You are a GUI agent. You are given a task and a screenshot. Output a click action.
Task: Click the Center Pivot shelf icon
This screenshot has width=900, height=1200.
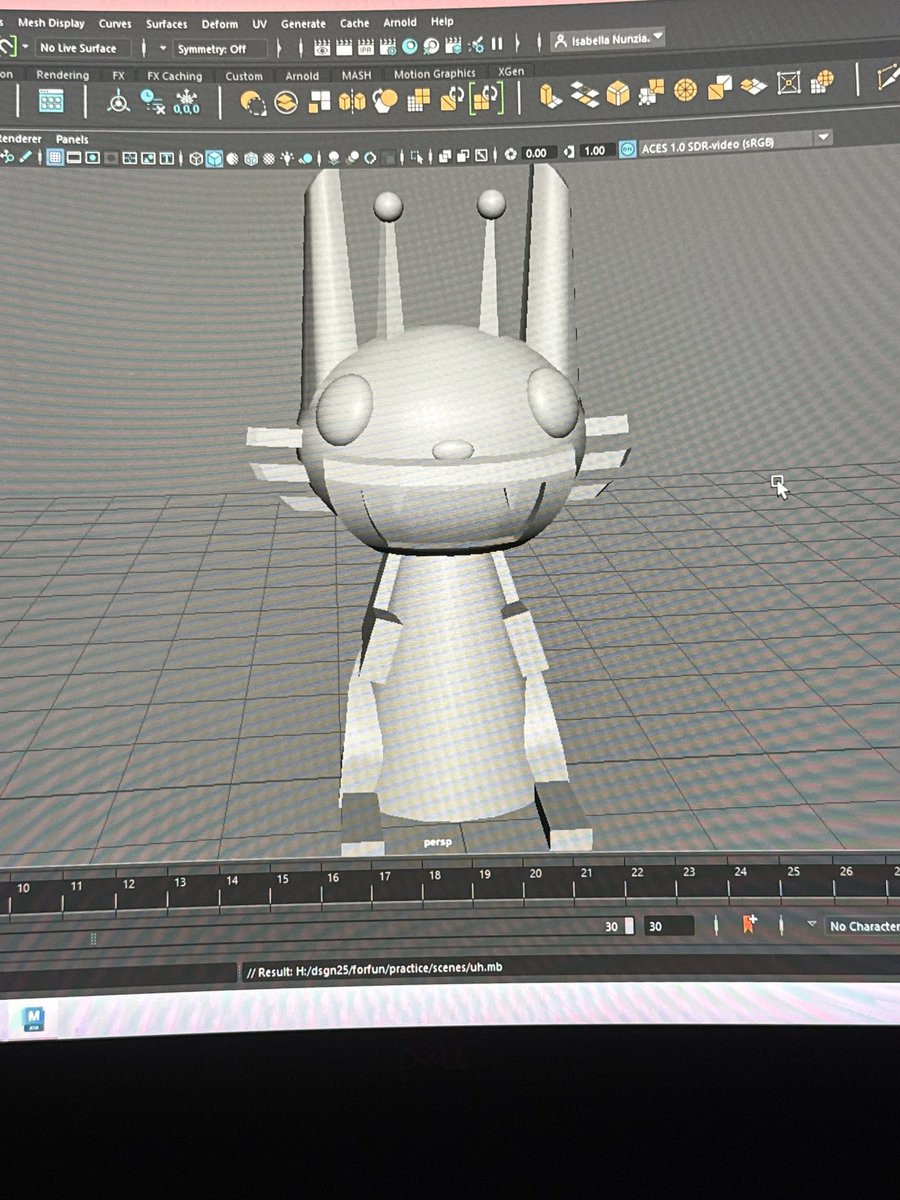[119, 101]
